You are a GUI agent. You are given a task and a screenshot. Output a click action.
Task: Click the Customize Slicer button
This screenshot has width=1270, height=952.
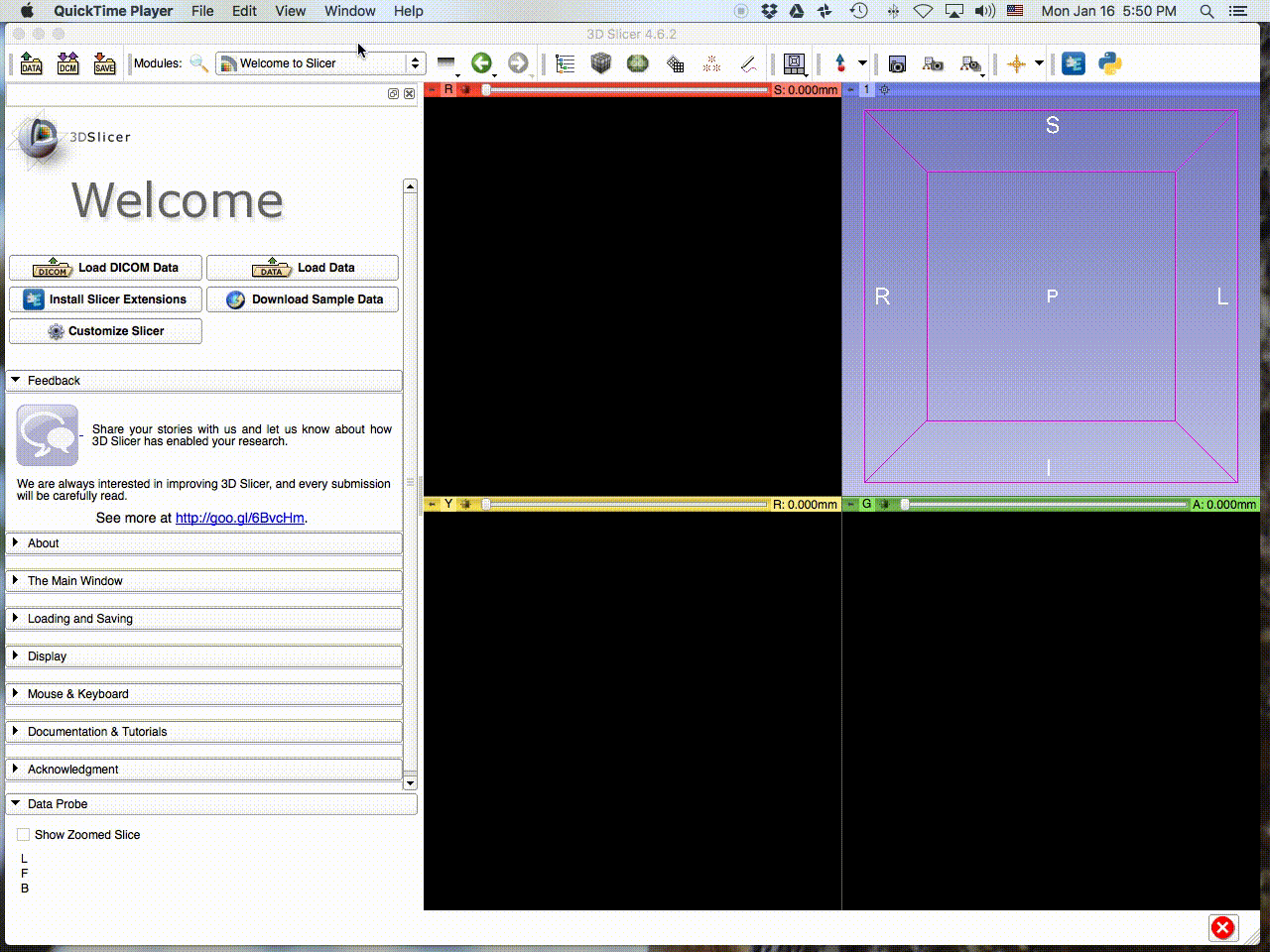click(x=105, y=331)
